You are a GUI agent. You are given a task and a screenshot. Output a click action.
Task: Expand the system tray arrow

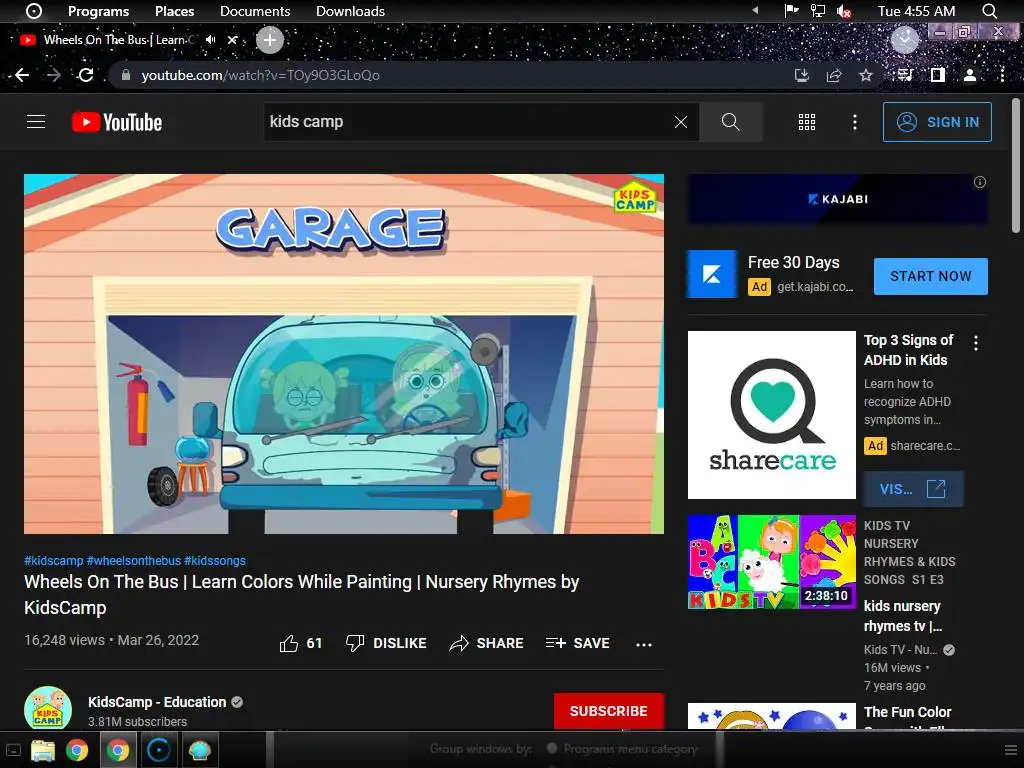(x=756, y=10)
